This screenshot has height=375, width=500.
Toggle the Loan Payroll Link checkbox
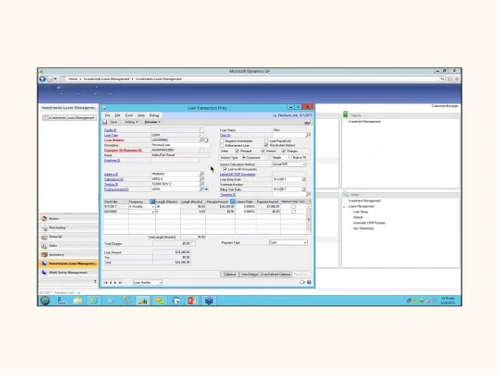point(266,141)
